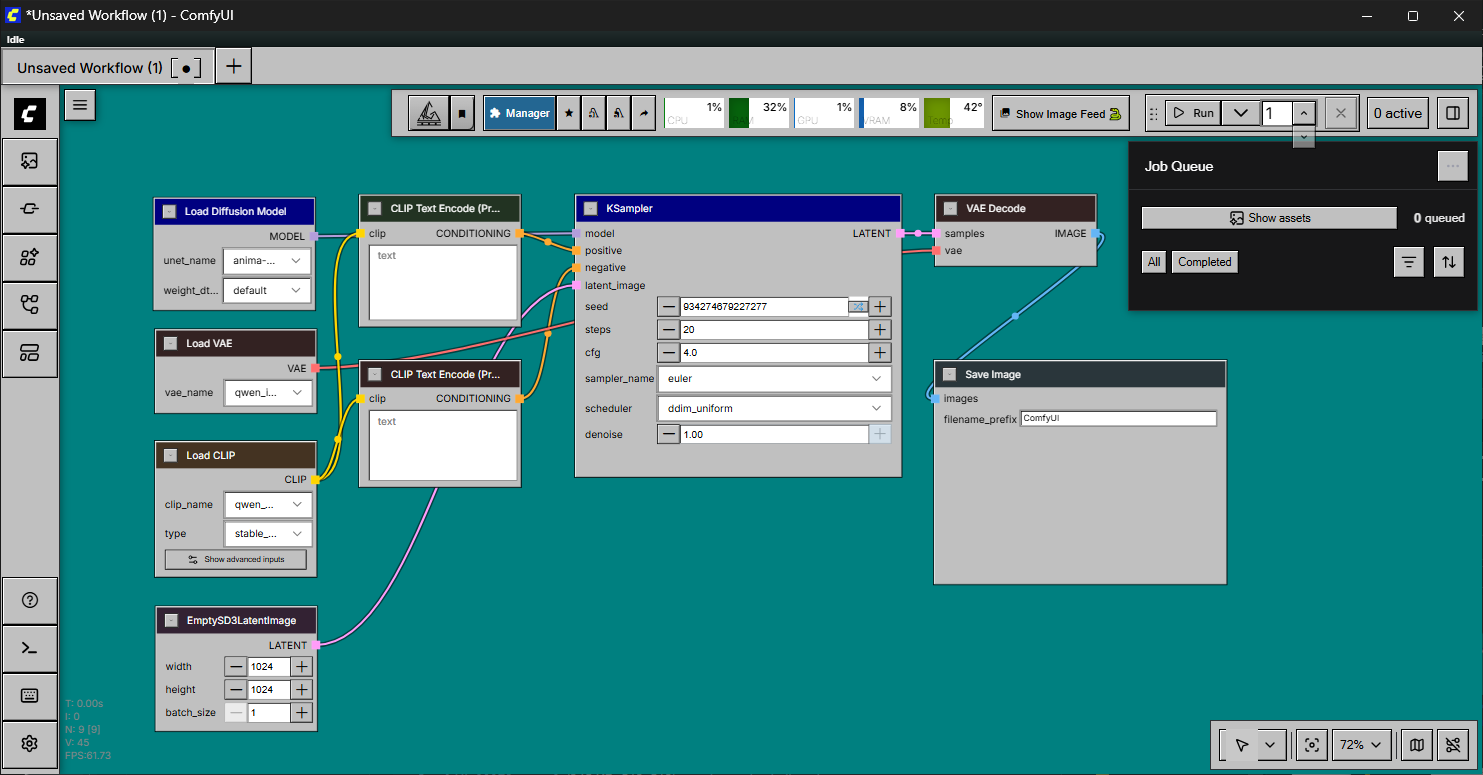Select the pointer mode tool in canvas controls
The height and width of the screenshot is (775, 1483).
pos(1241,745)
